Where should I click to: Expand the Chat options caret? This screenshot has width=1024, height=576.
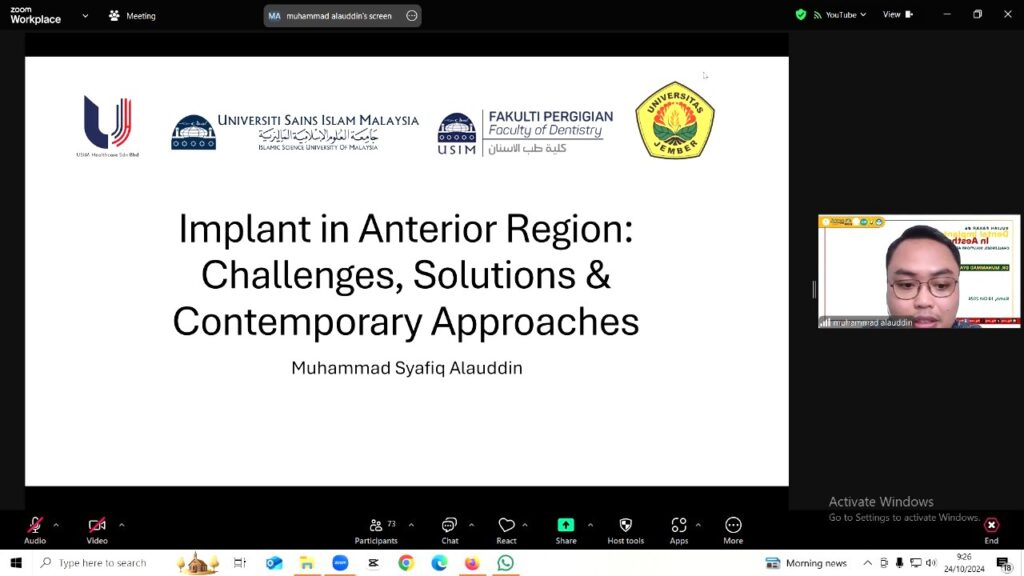[x=472, y=525]
